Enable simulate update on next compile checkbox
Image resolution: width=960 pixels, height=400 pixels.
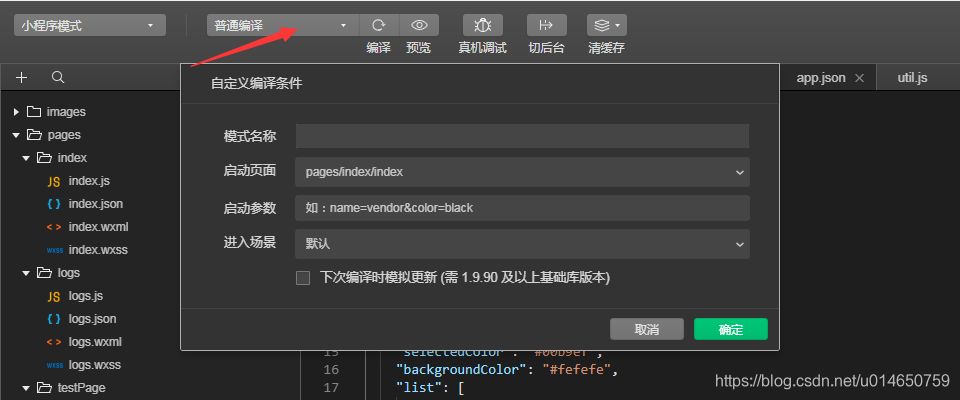tap(303, 278)
